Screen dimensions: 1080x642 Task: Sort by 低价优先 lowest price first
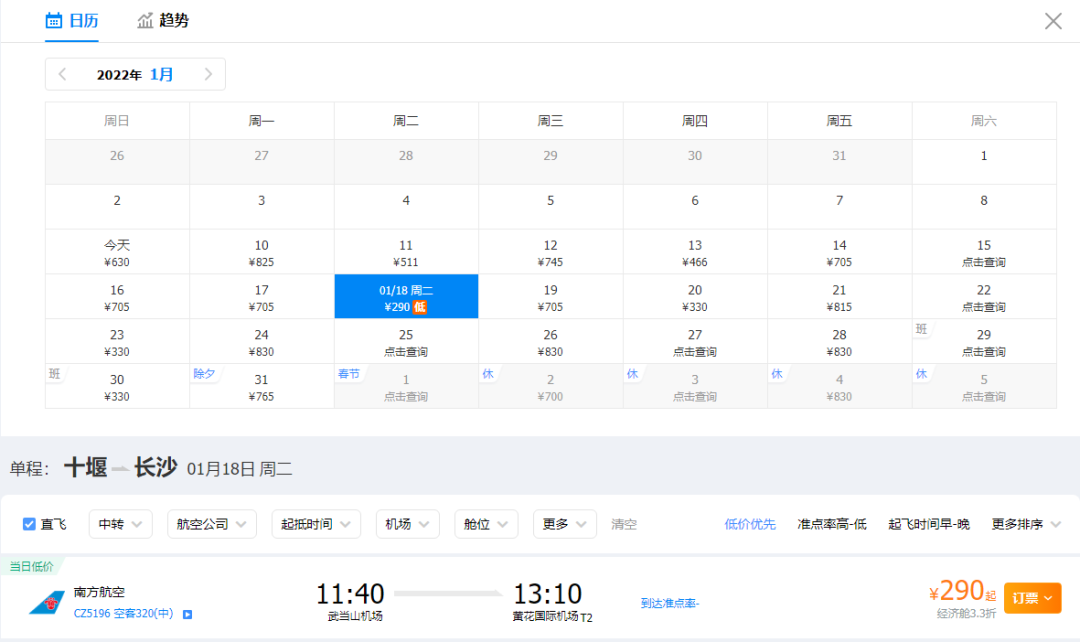pos(750,524)
